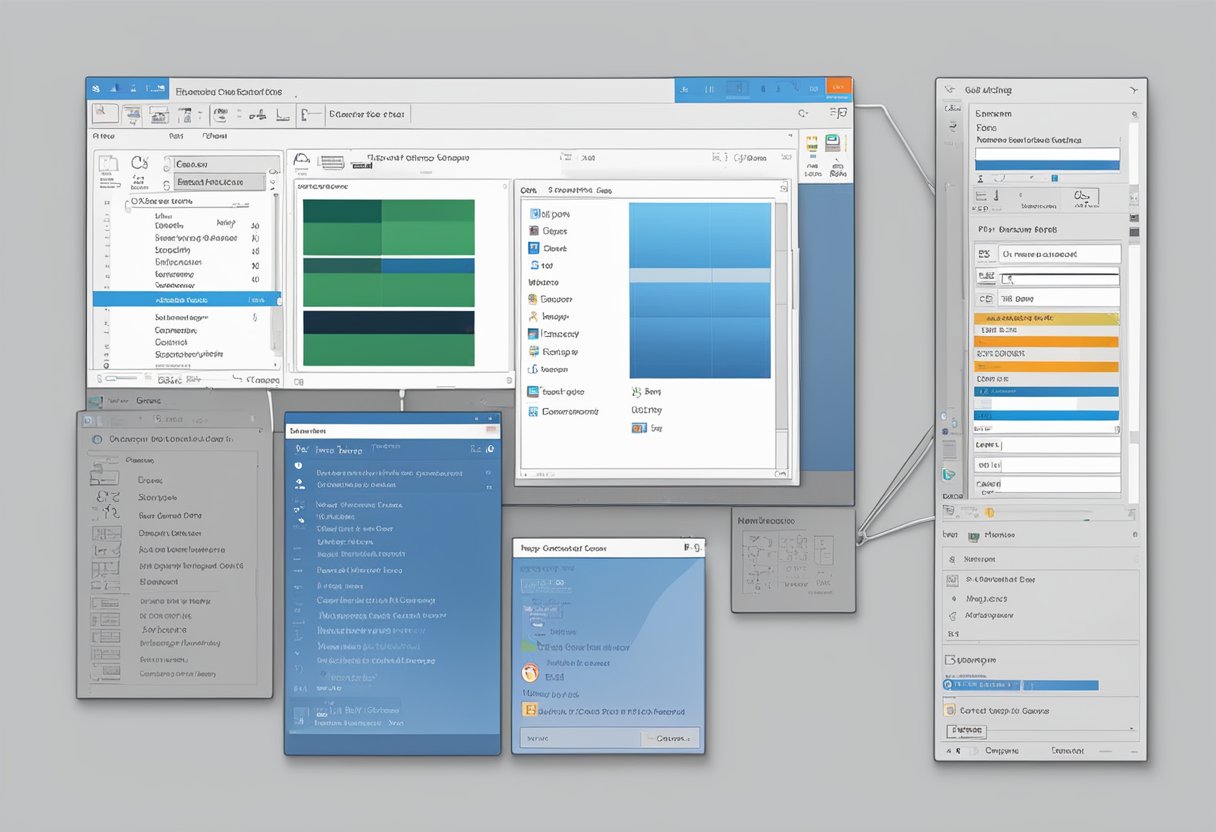The height and width of the screenshot is (832, 1216).
Task: Switch to the second ribbon tab
Action: coord(176,136)
